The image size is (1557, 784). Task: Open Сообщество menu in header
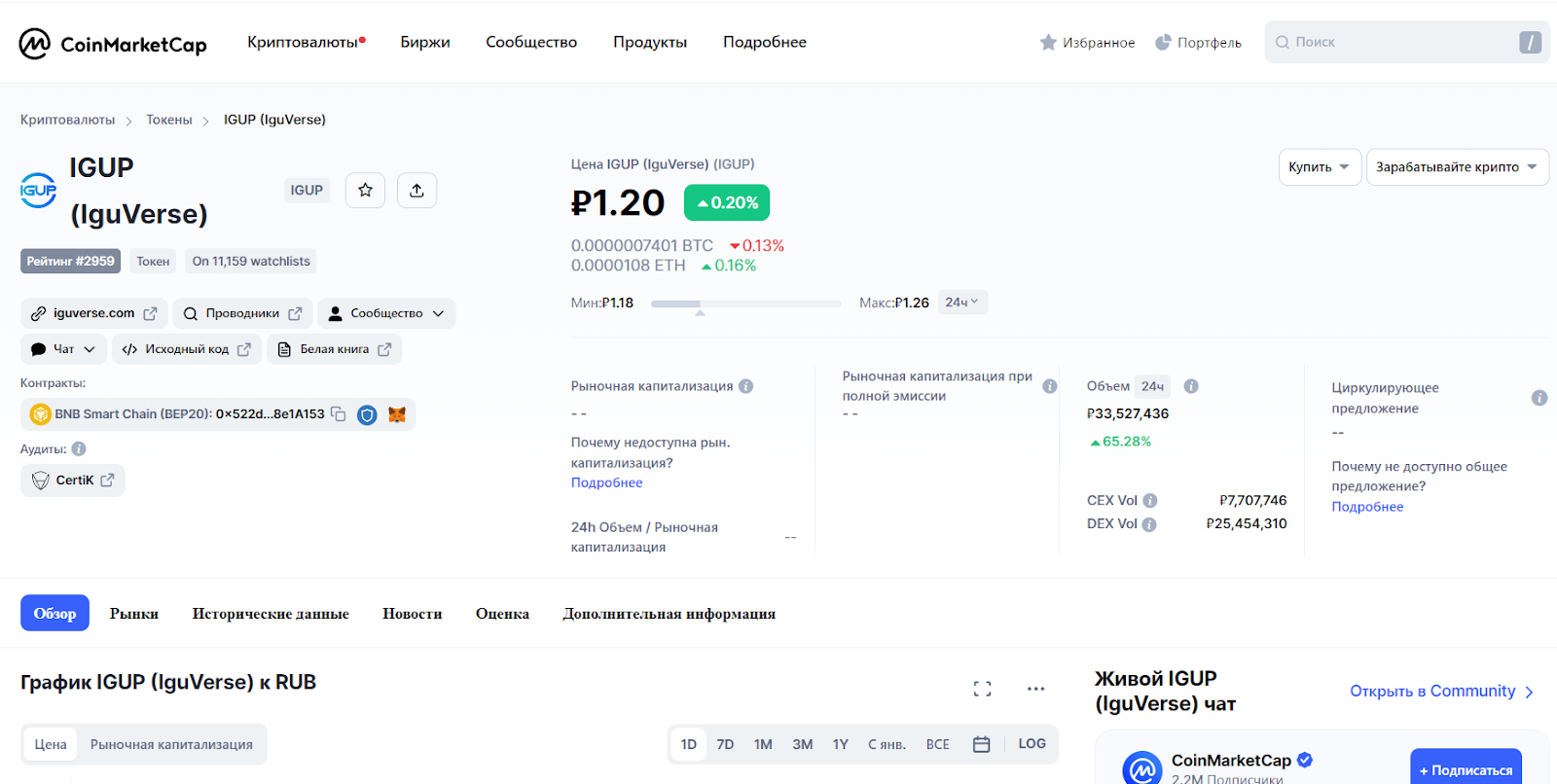(531, 43)
